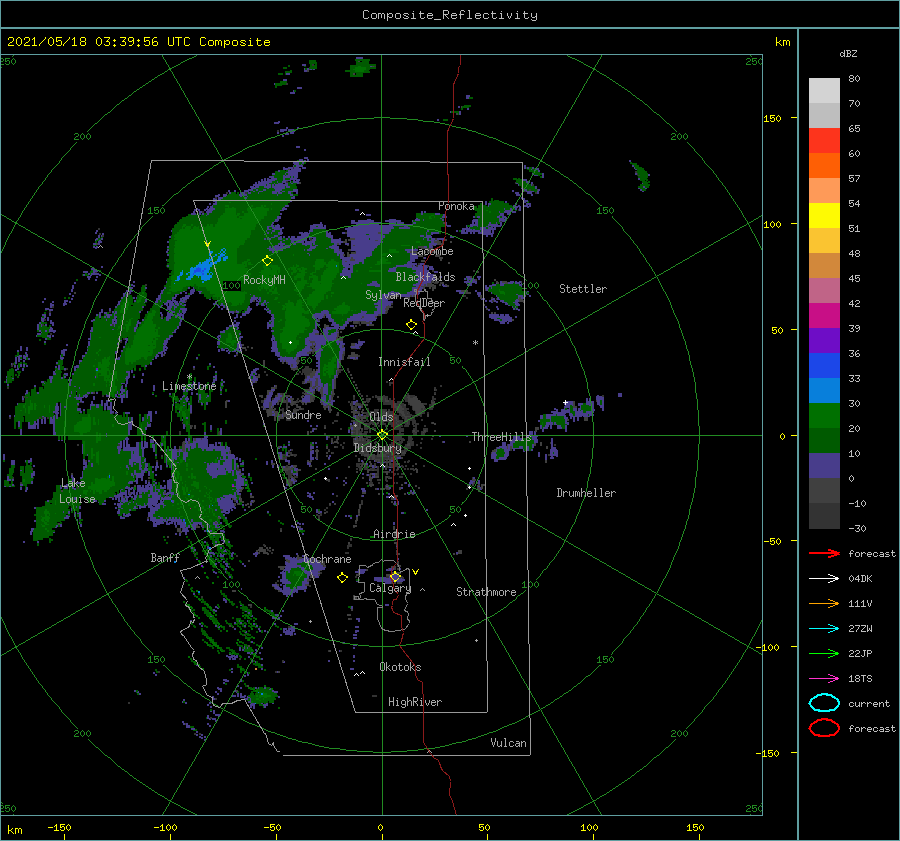Pick the light-blue 30–33 dBZ color swatch

pos(824,390)
